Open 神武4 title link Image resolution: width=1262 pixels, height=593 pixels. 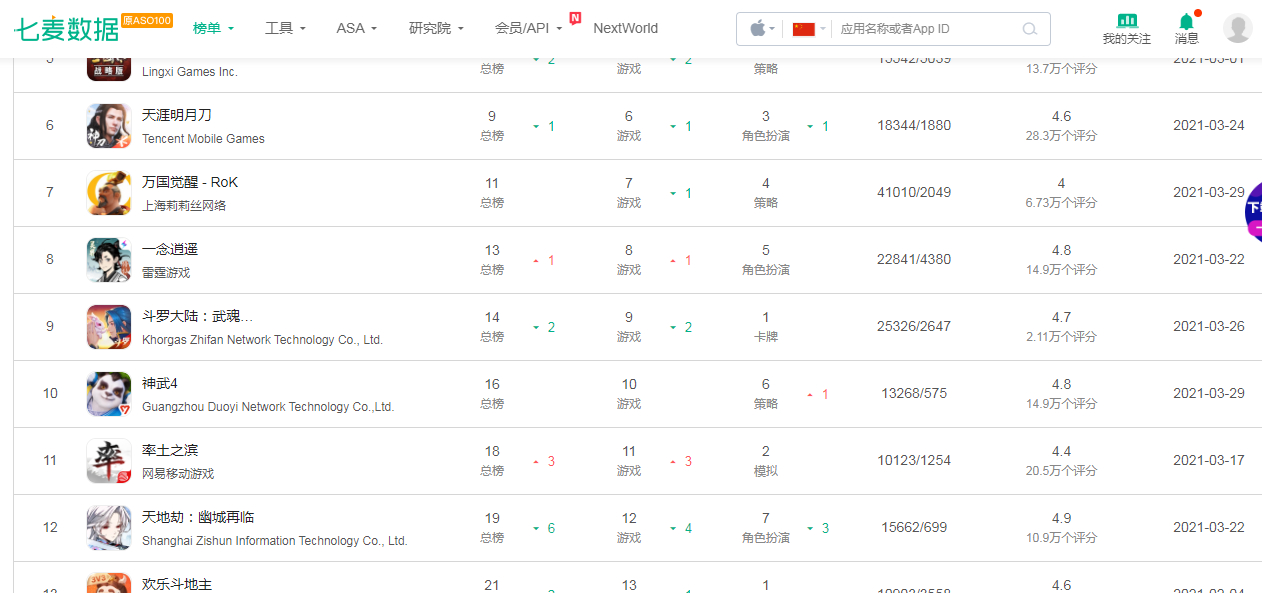coord(160,383)
